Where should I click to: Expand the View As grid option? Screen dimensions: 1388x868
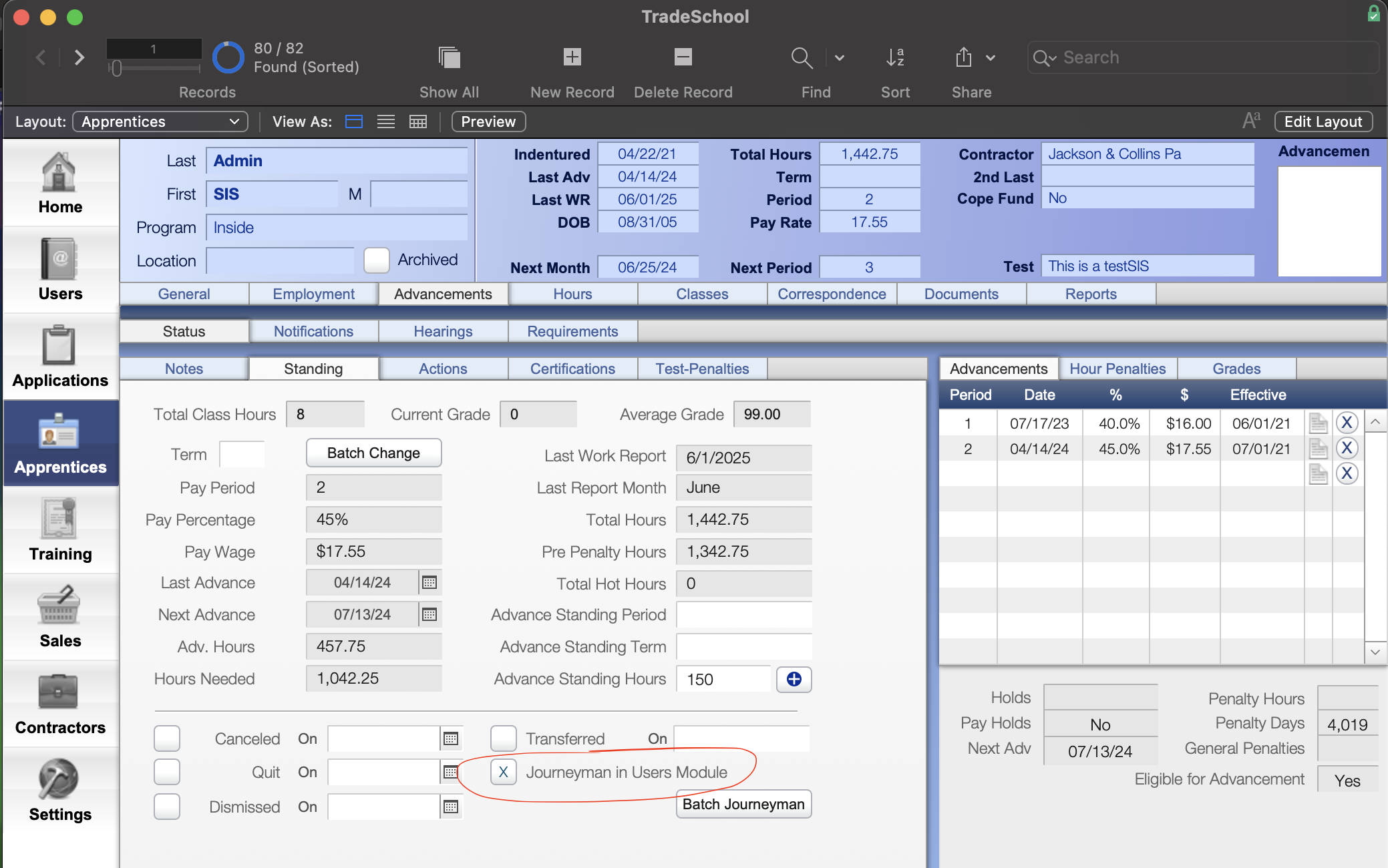pos(417,121)
